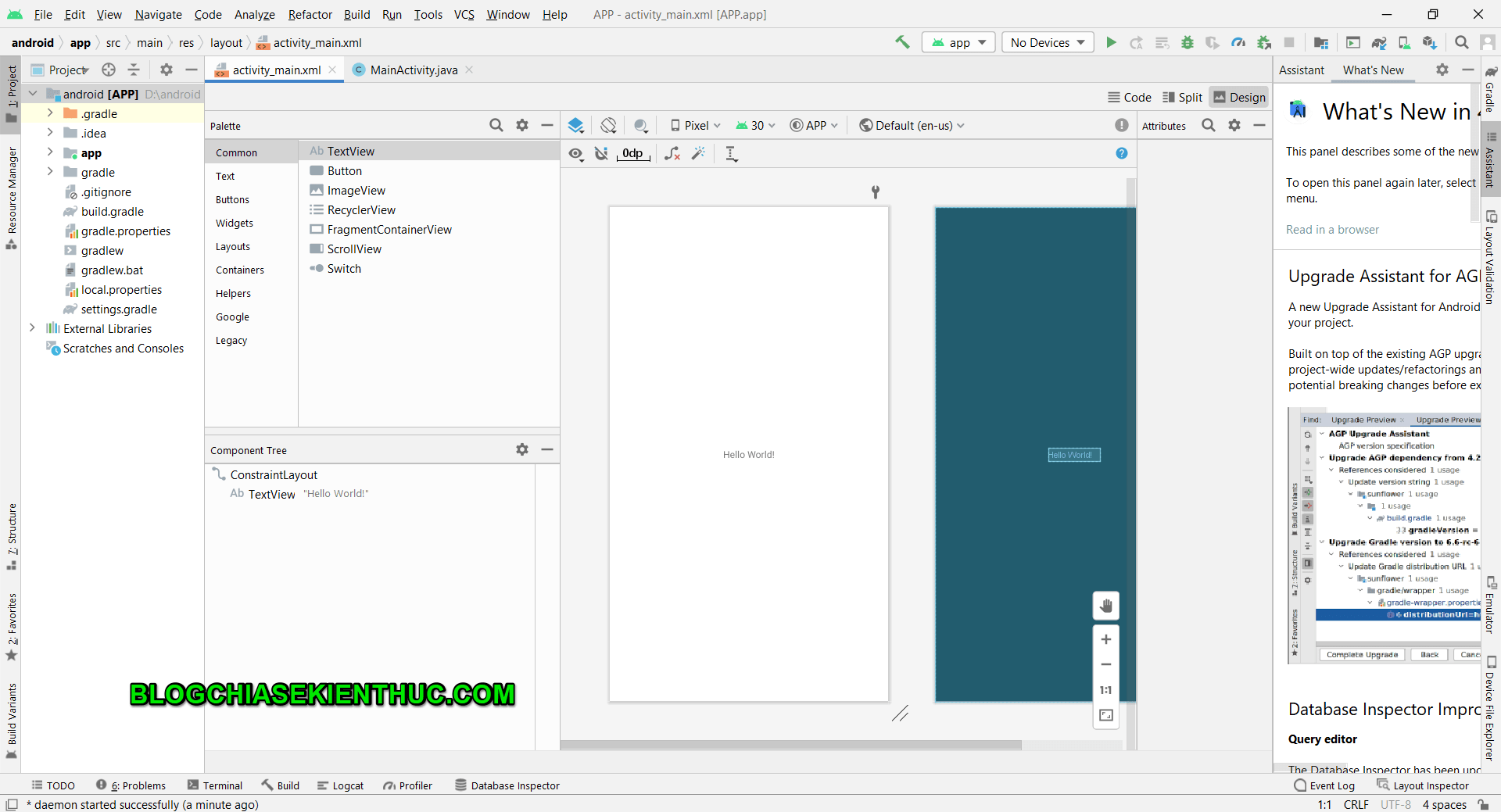This screenshot has width=1501, height=812.
Task: Toggle autoconnect magnet icon
Action: tap(601, 153)
